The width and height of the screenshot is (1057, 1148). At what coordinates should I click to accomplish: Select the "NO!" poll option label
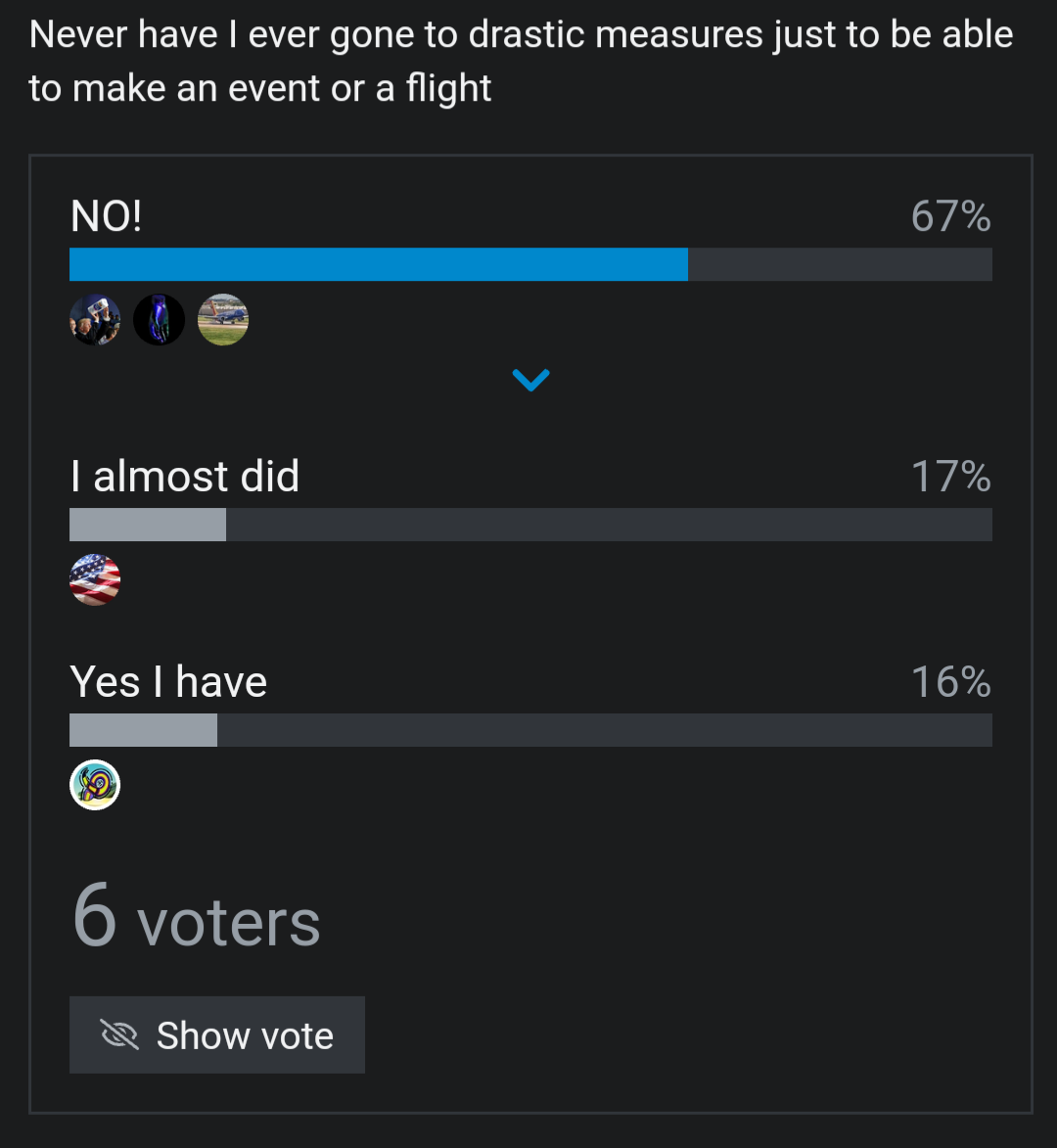click(107, 216)
